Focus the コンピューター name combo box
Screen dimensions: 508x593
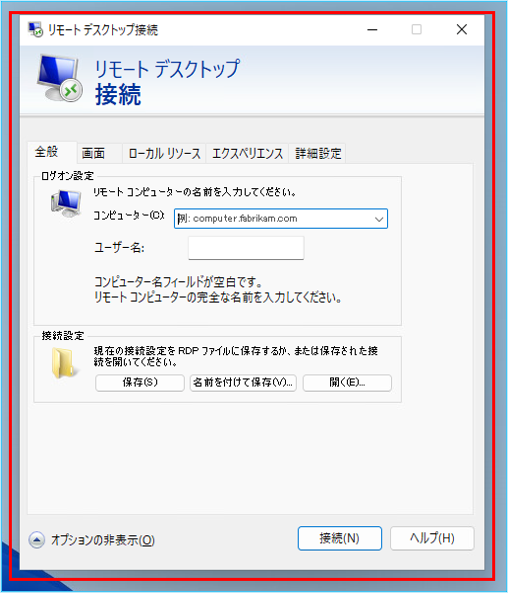pyautogui.click(x=281, y=219)
